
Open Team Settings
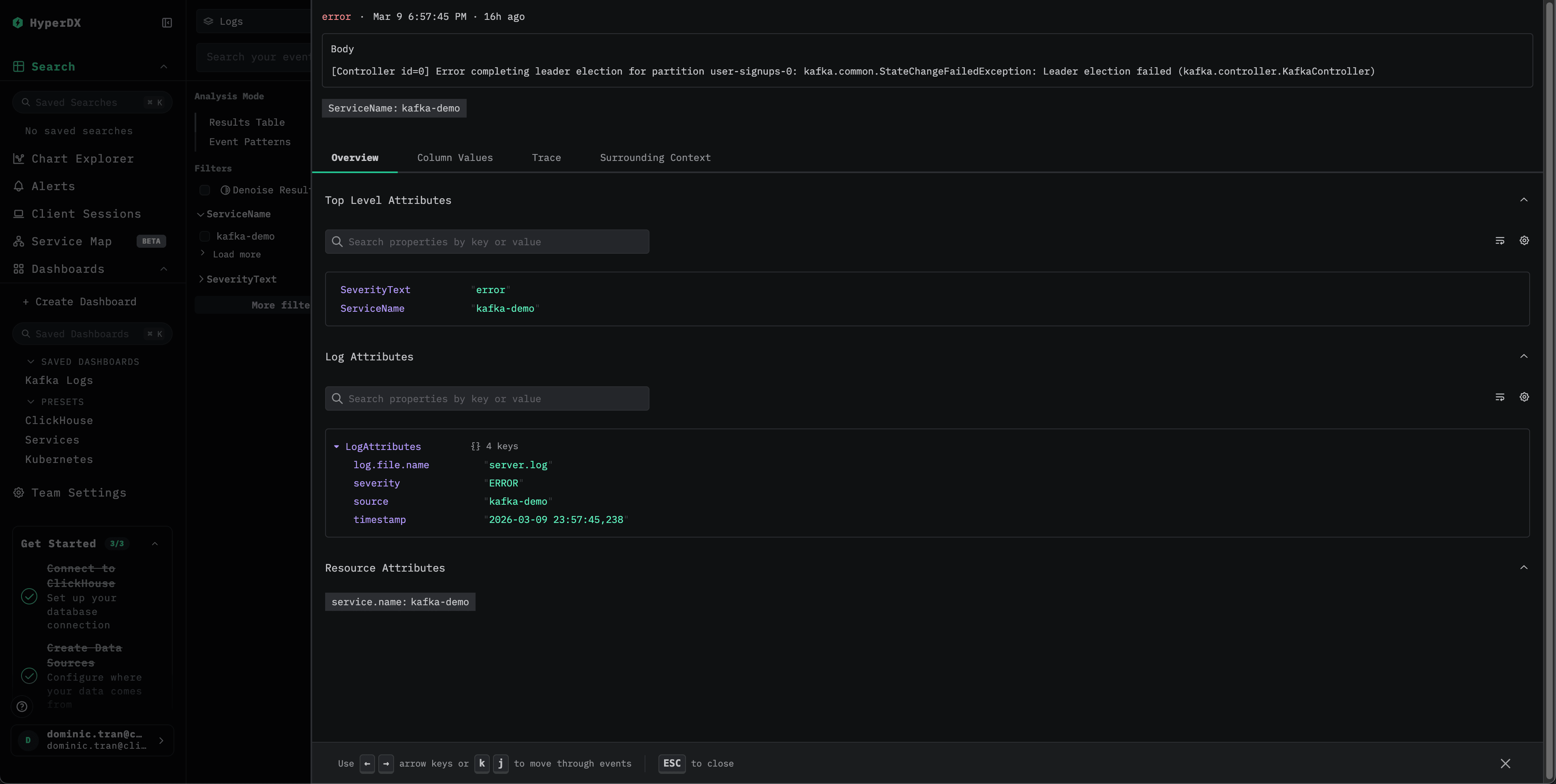[79, 493]
